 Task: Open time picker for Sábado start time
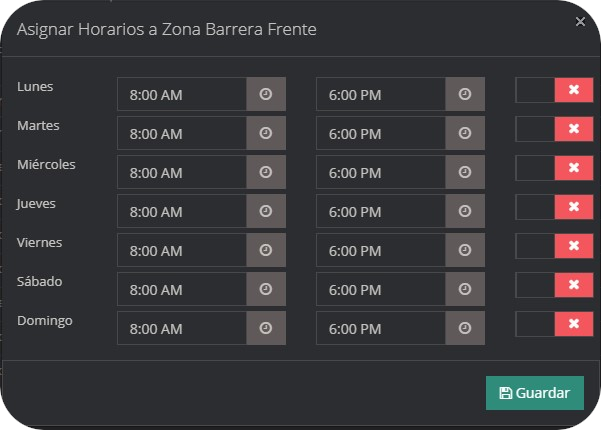click(266, 289)
